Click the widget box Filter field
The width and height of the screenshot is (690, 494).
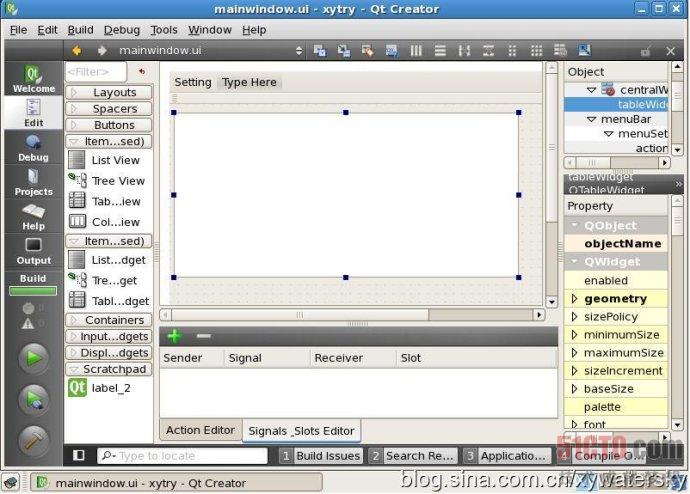pyautogui.click(x=96, y=72)
